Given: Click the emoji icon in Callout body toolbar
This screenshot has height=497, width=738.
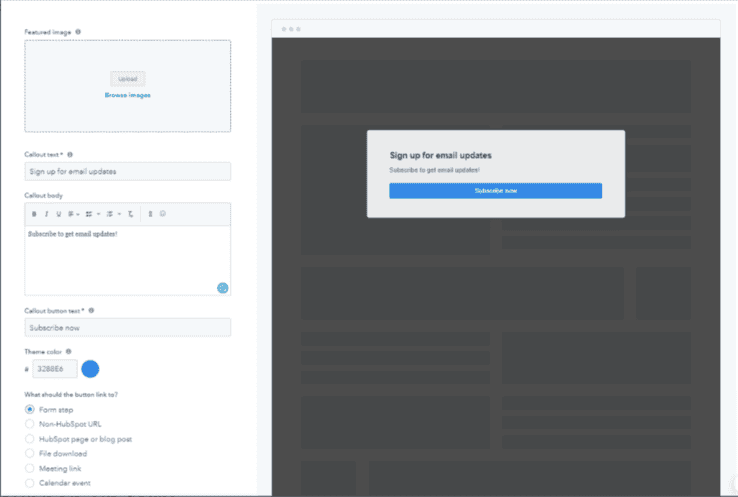Looking at the screenshot, I should [163, 214].
